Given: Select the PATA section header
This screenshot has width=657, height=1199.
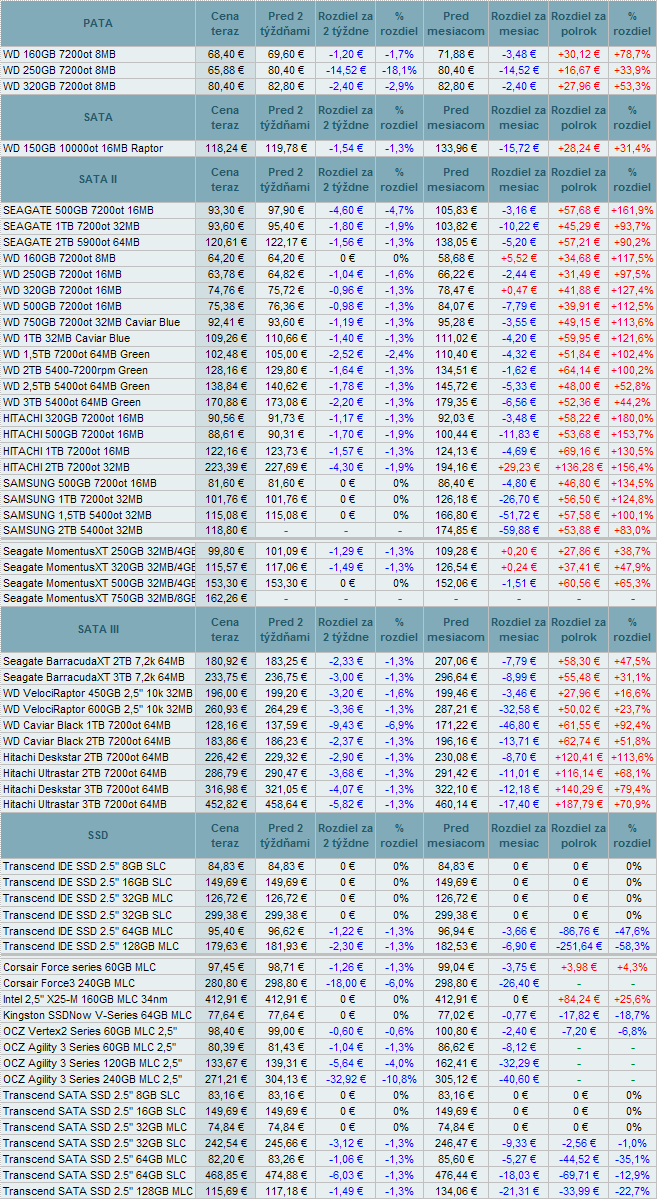Looking at the screenshot, I should point(98,24).
